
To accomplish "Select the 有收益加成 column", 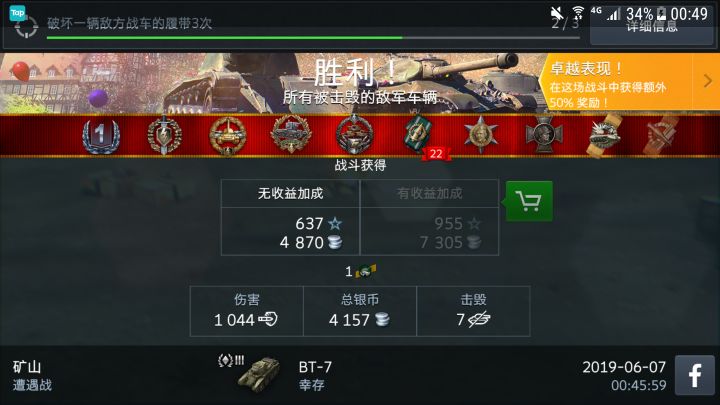I will pos(429,217).
